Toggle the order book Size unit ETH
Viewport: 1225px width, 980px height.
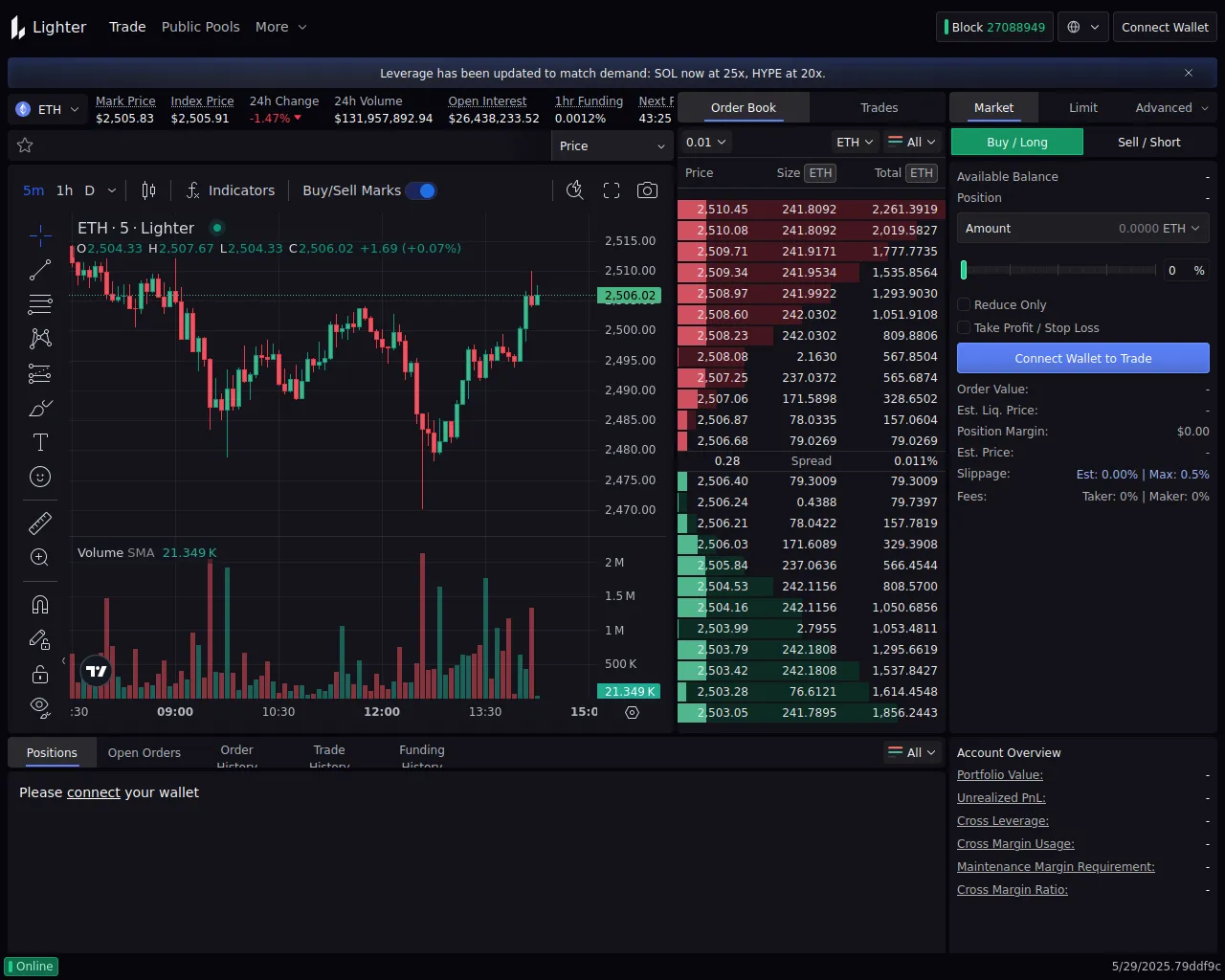(821, 173)
